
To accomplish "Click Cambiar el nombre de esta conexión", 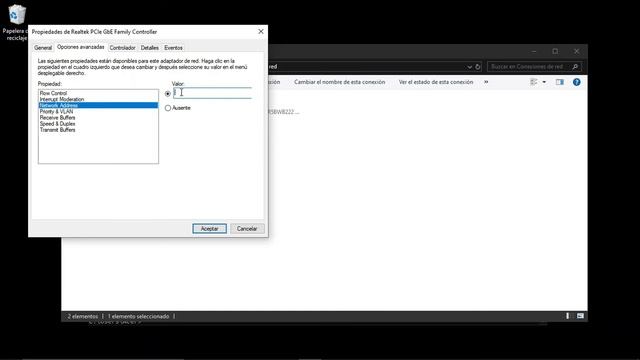I will (x=340, y=82).
